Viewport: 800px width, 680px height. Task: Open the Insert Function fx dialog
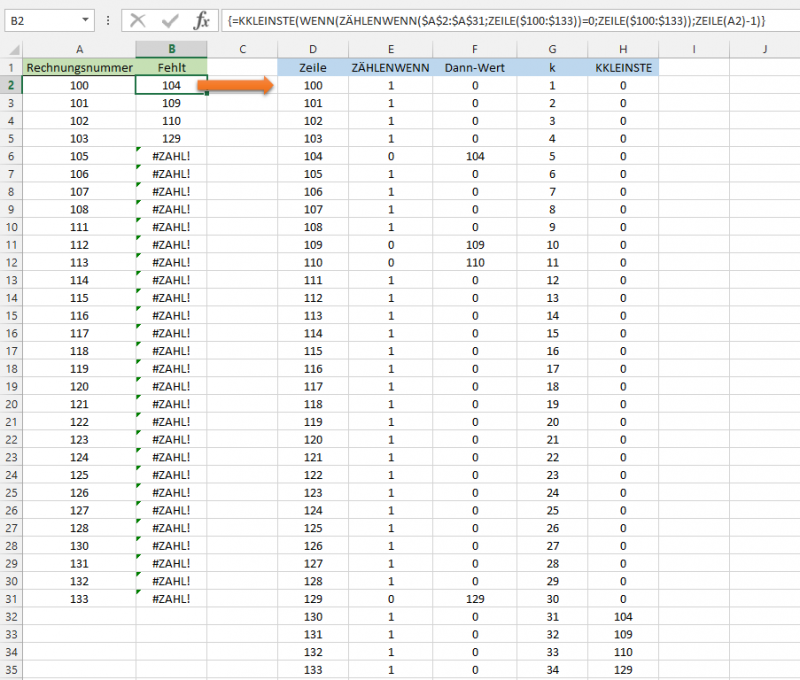(x=201, y=20)
